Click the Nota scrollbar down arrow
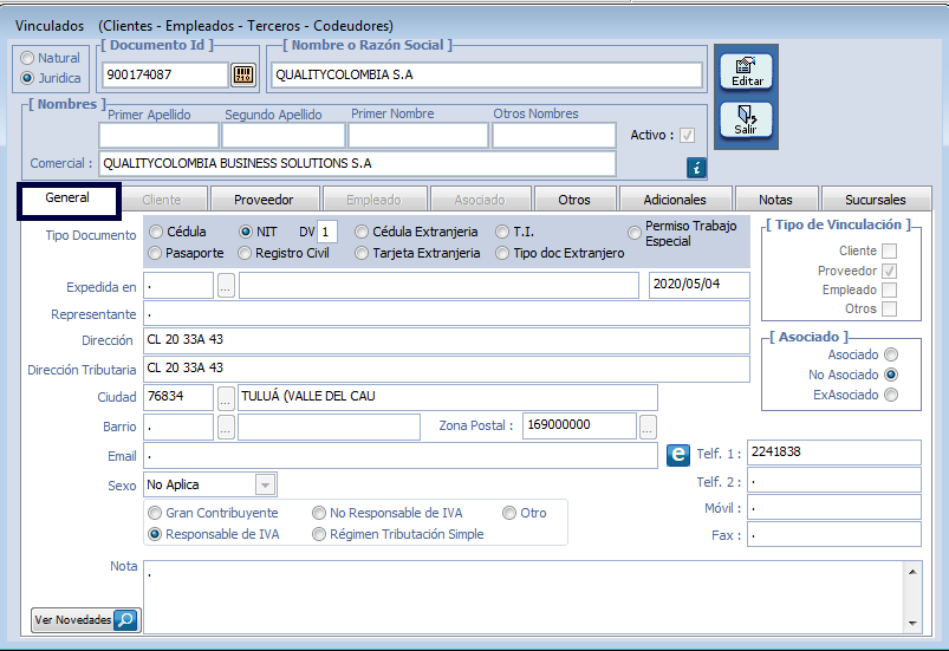The width and height of the screenshot is (949, 651). tap(912, 623)
